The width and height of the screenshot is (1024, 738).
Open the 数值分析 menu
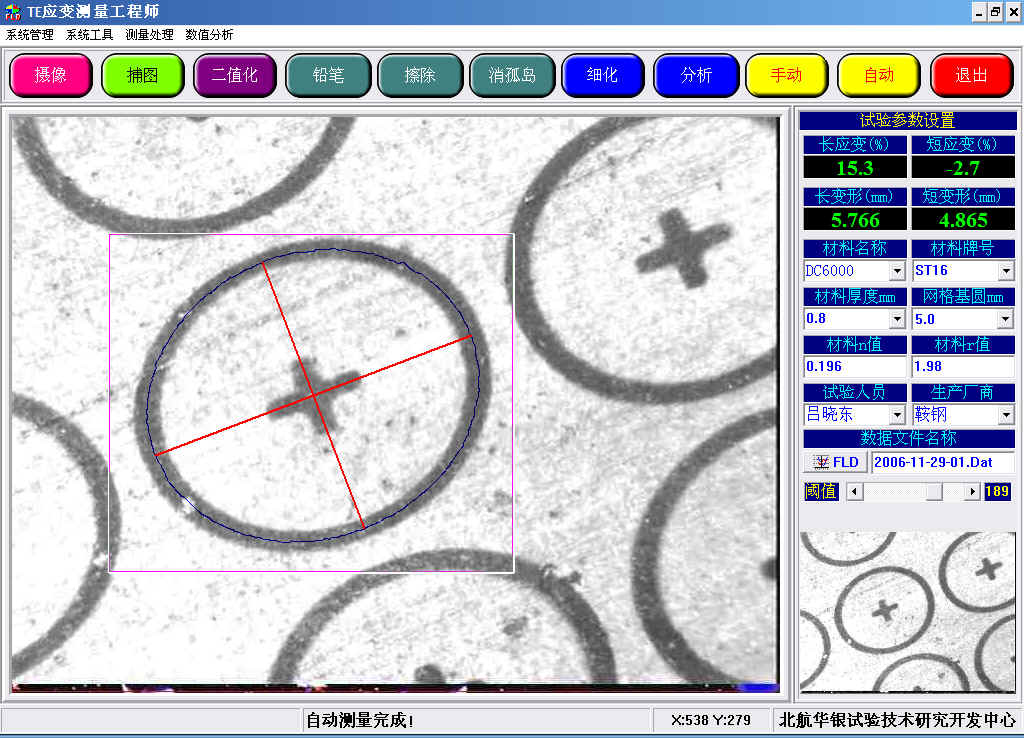(210, 35)
